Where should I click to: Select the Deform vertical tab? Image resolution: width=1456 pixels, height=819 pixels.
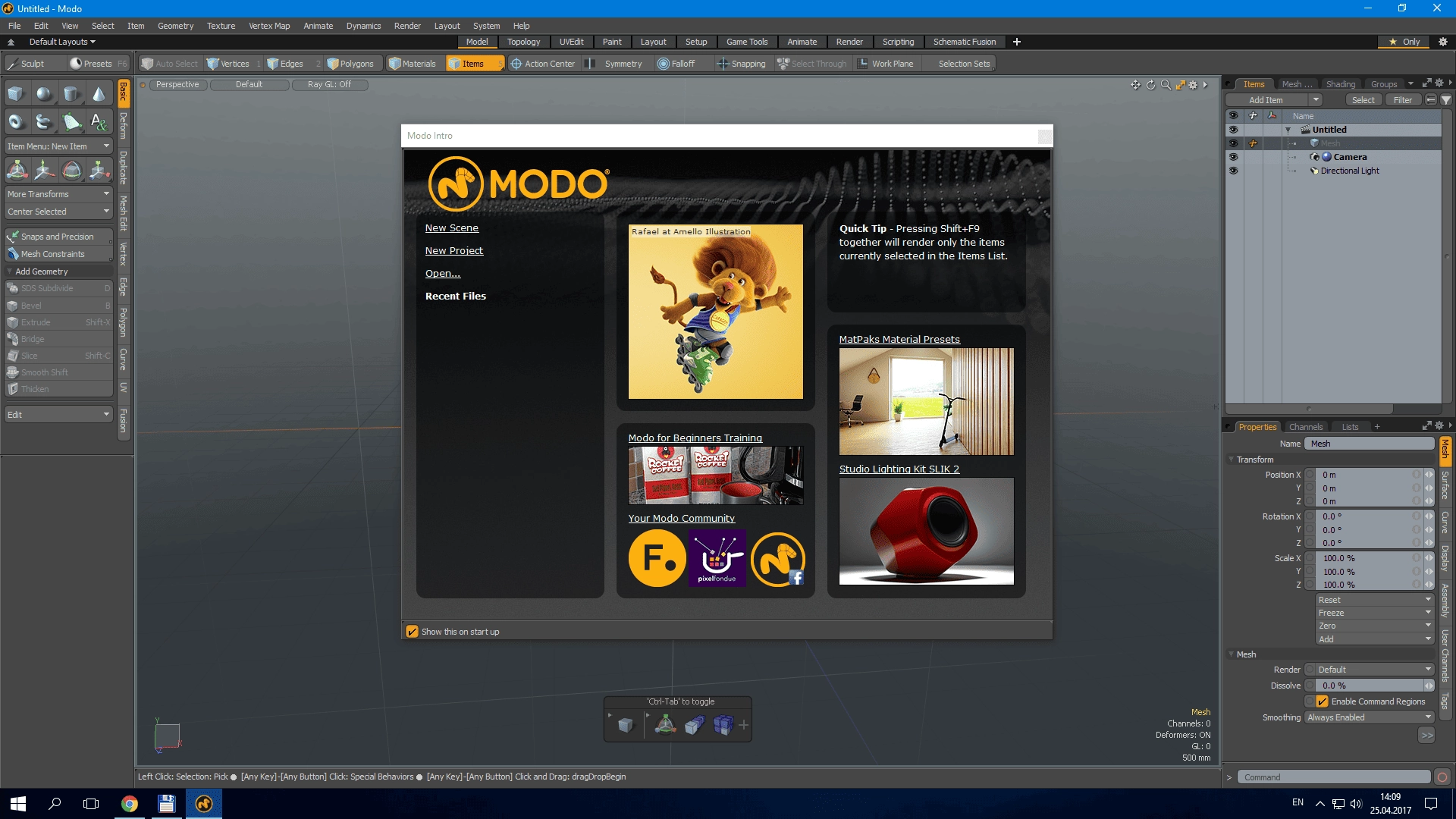(124, 125)
